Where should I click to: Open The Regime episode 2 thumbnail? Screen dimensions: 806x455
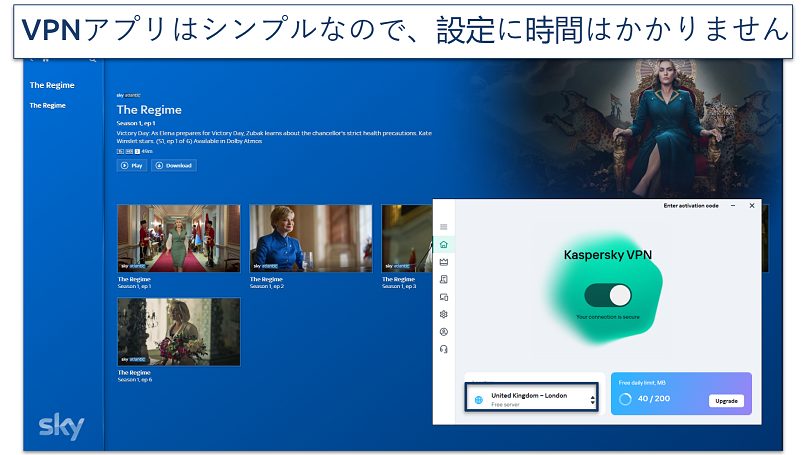[310, 238]
